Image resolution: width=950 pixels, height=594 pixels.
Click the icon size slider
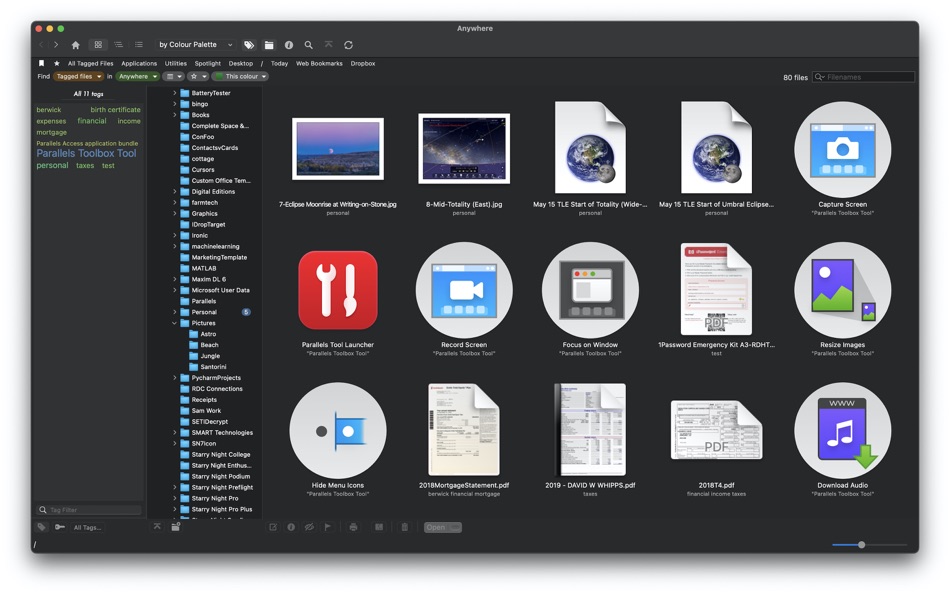pos(869,545)
